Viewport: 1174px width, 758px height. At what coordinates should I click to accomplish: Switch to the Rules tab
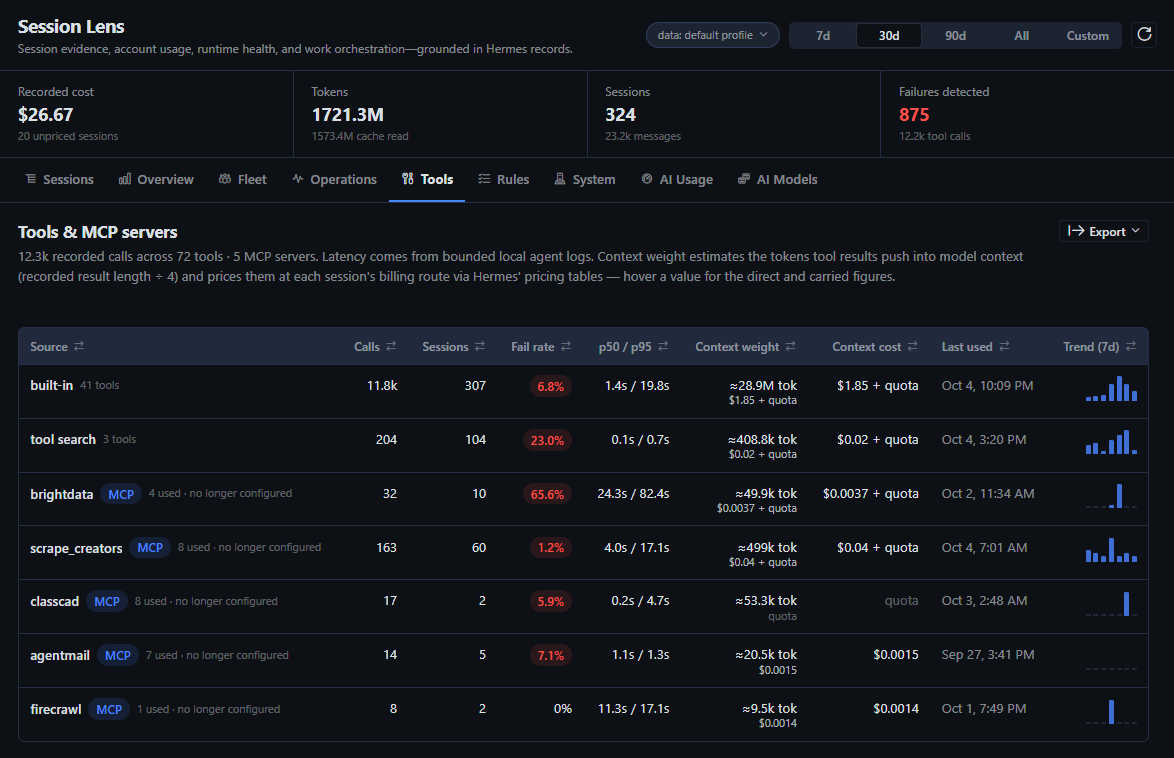click(x=504, y=179)
